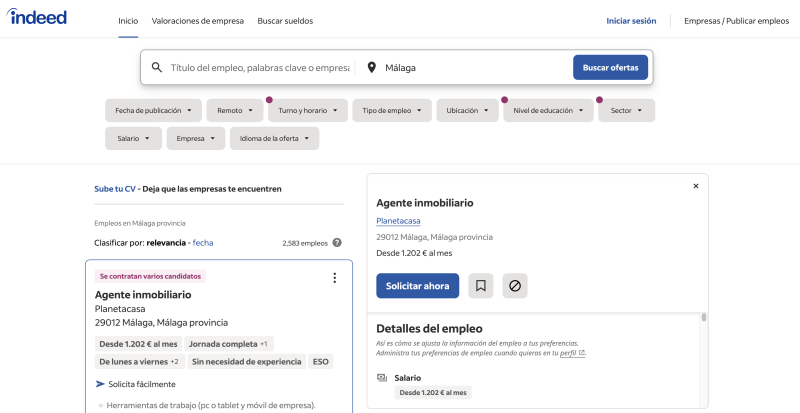Click the location pin icon

[372, 68]
